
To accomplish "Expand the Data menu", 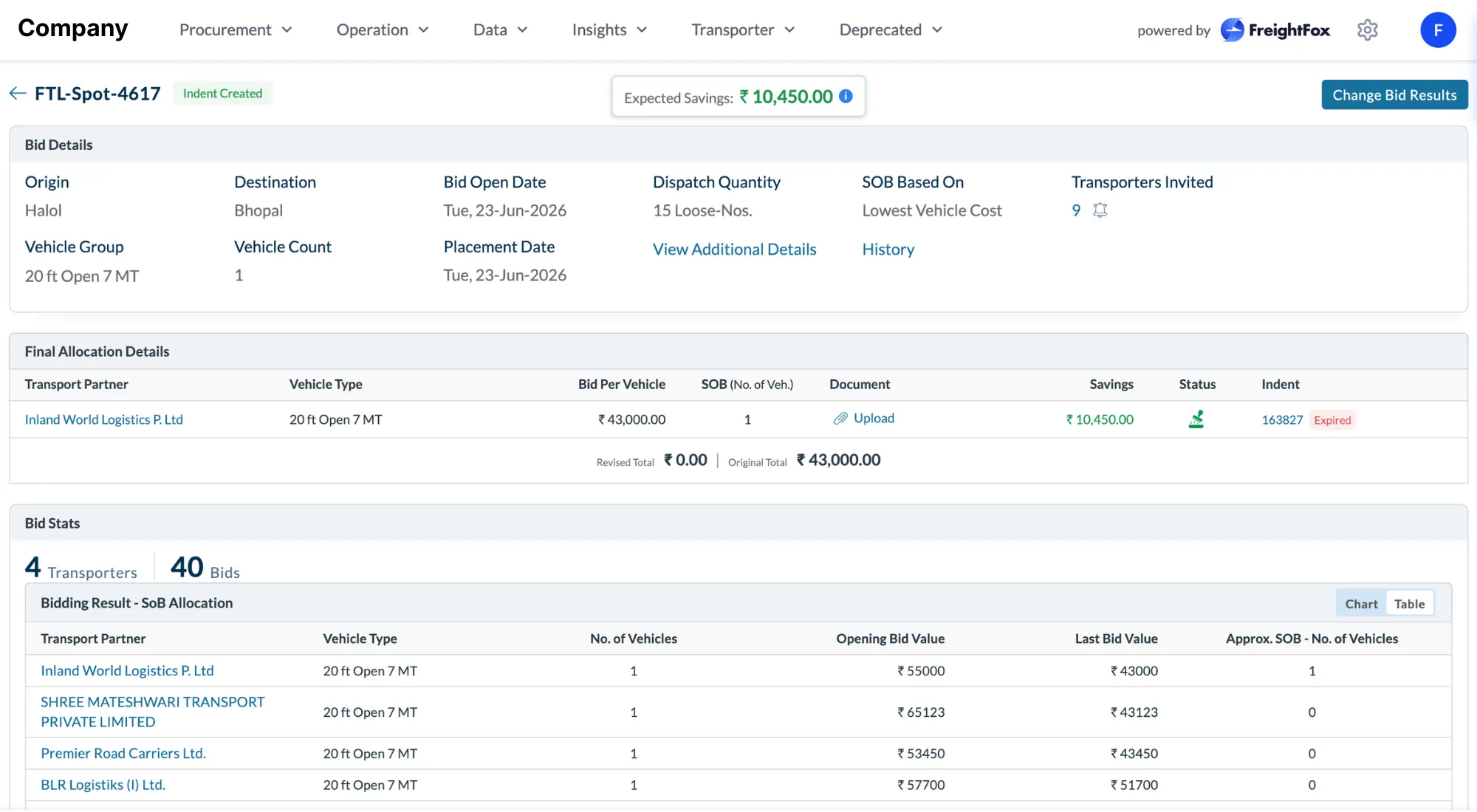I will pos(501,30).
